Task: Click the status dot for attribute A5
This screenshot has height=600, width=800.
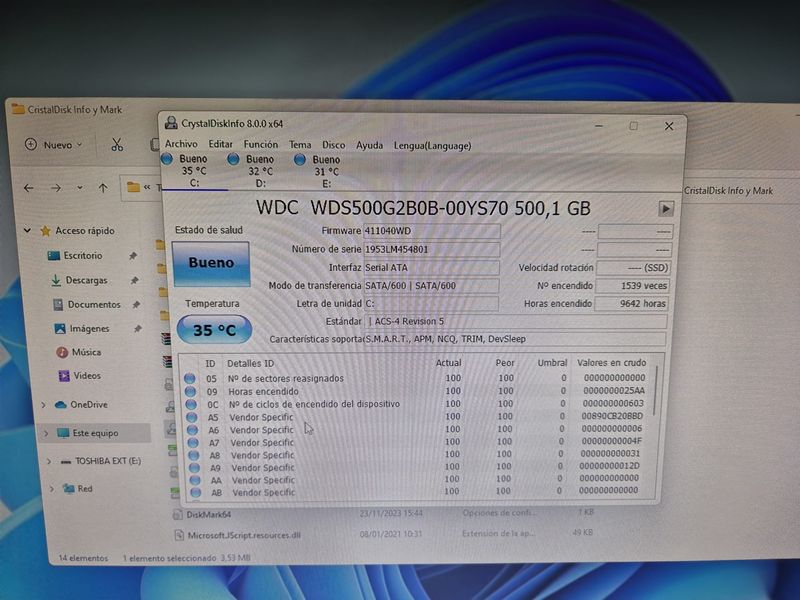Action: (192, 417)
